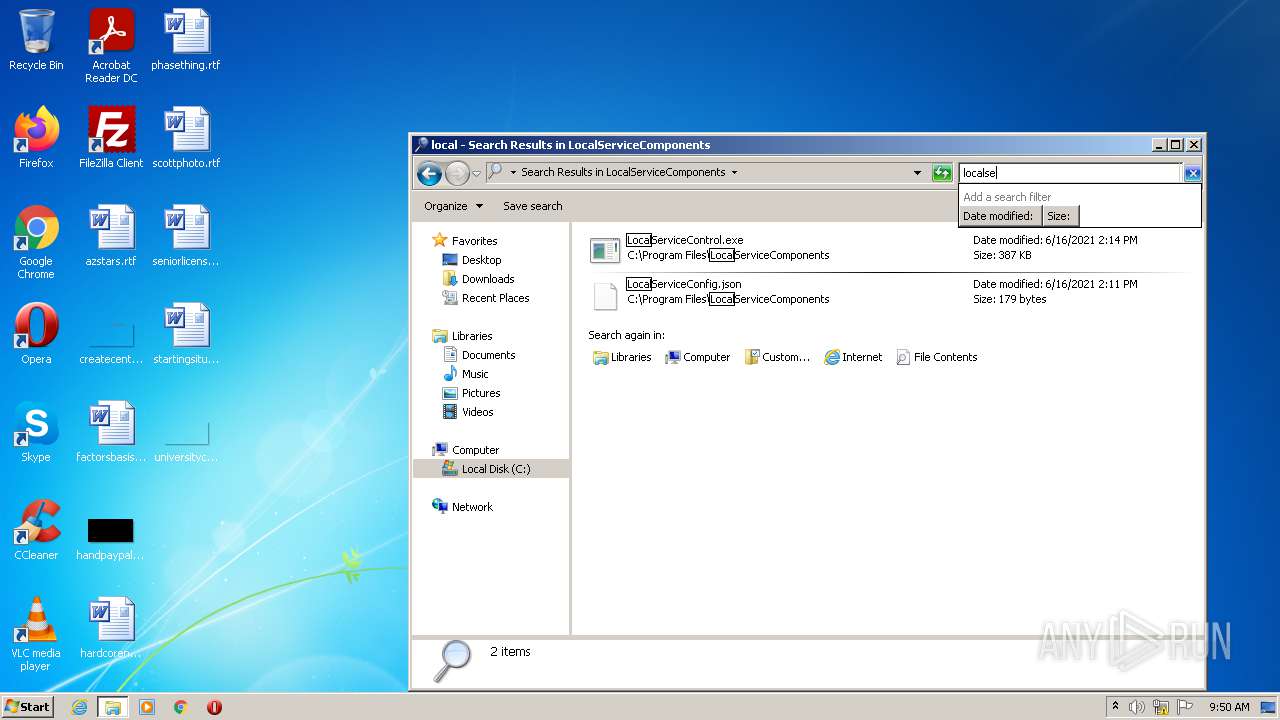Click the LocalServiceControl.exe file name

[685, 240]
